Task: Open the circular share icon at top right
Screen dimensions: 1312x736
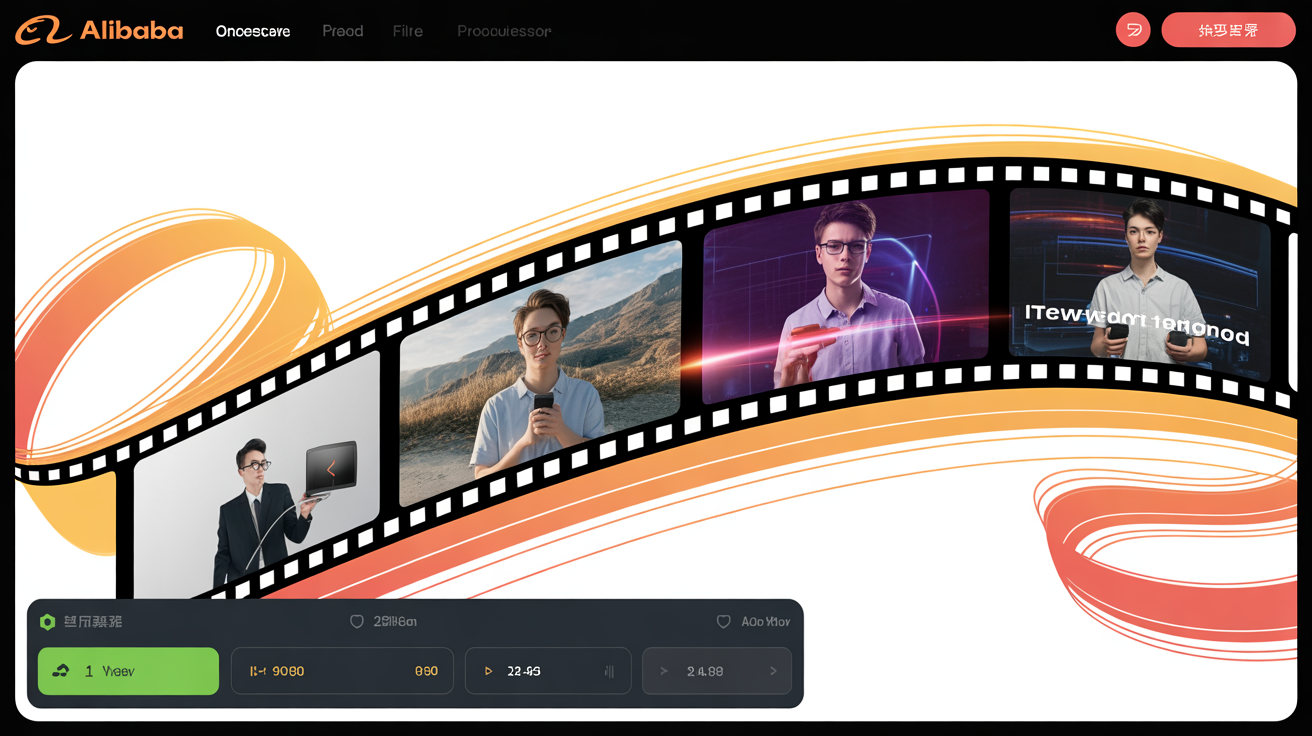Action: pyautogui.click(x=1133, y=30)
